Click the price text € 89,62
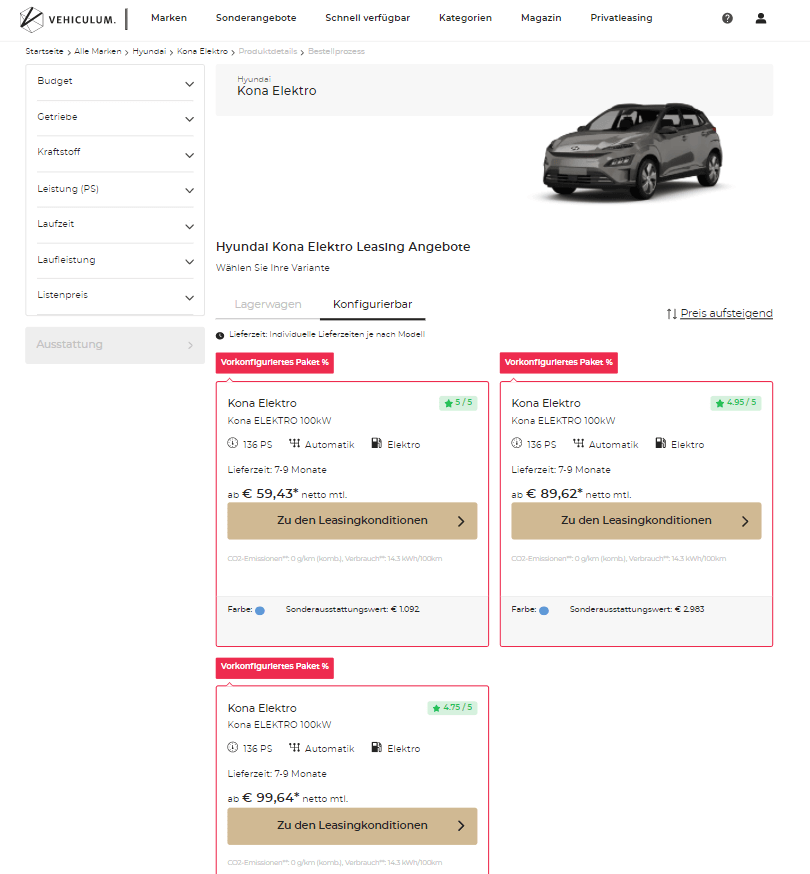The width and height of the screenshot is (810, 874). click(x=554, y=494)
